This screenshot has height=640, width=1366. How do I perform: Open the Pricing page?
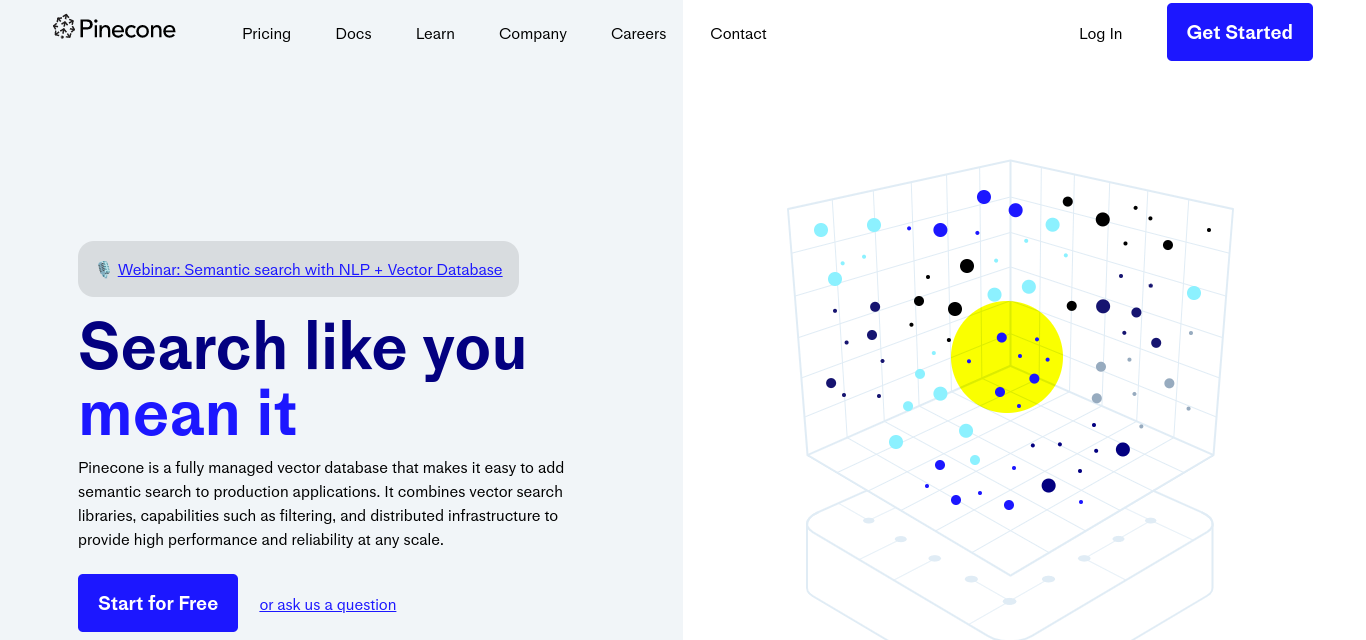click(x=266, y=34)
